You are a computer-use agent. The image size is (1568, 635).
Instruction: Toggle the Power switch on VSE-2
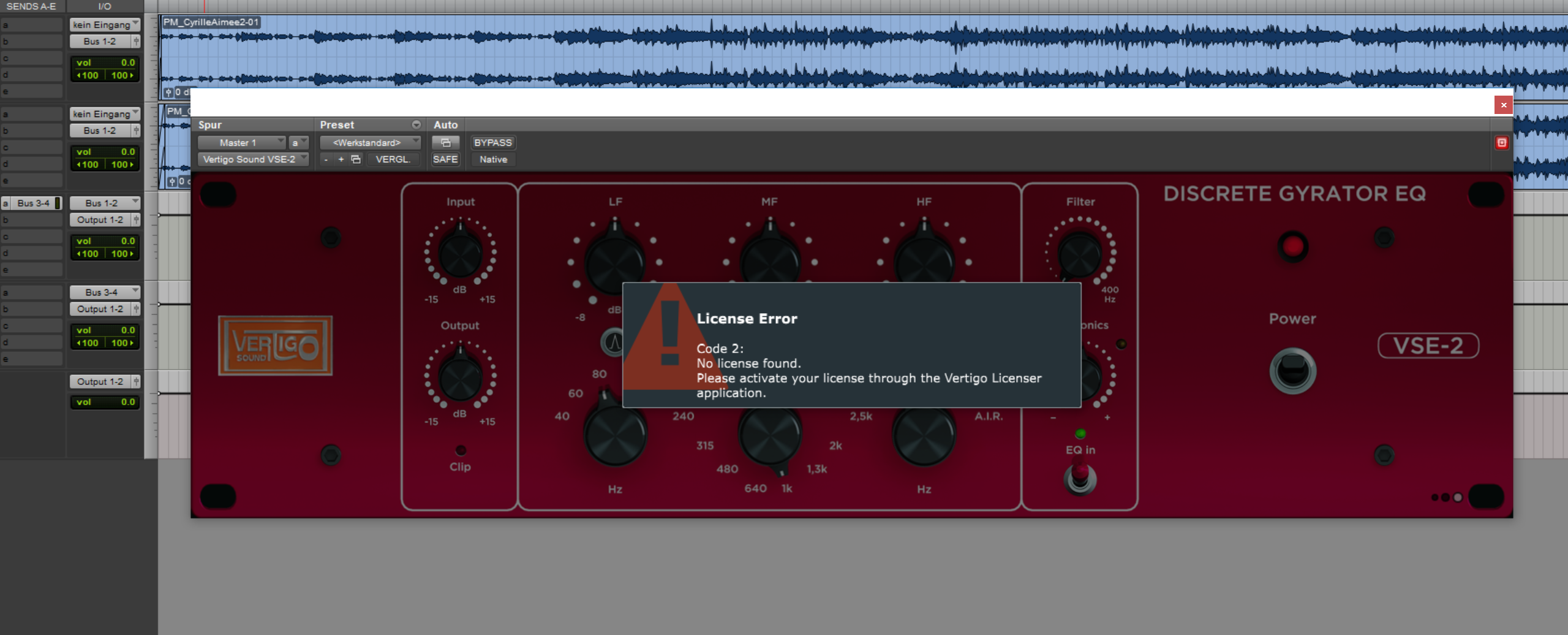tap(1292, 370)
